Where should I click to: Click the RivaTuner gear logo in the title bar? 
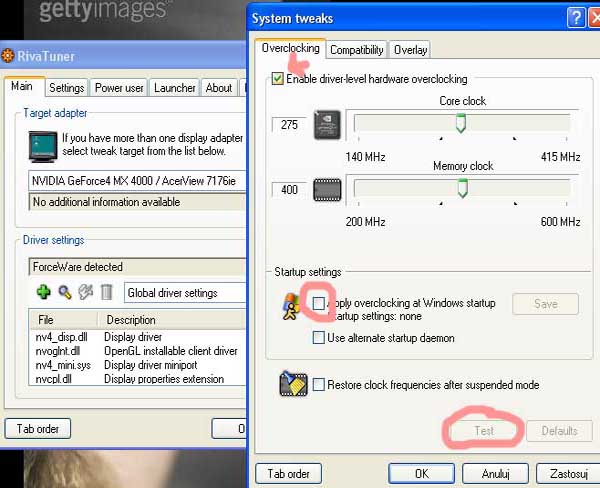tap(7, 56)
